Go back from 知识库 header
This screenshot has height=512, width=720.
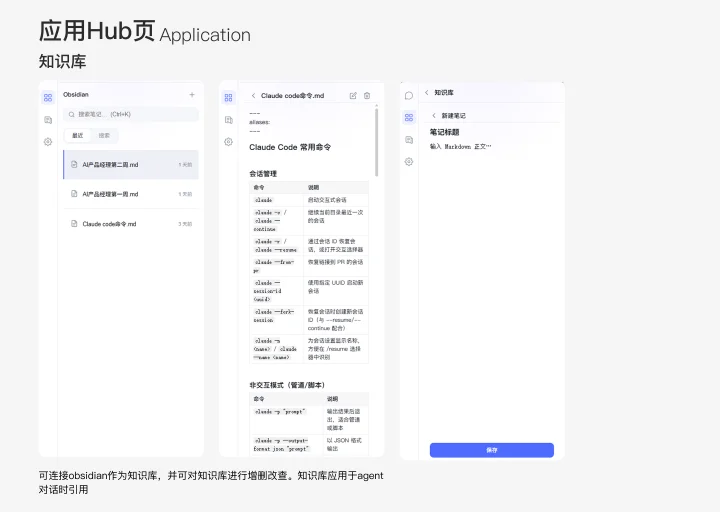click(x=427, y=93)
